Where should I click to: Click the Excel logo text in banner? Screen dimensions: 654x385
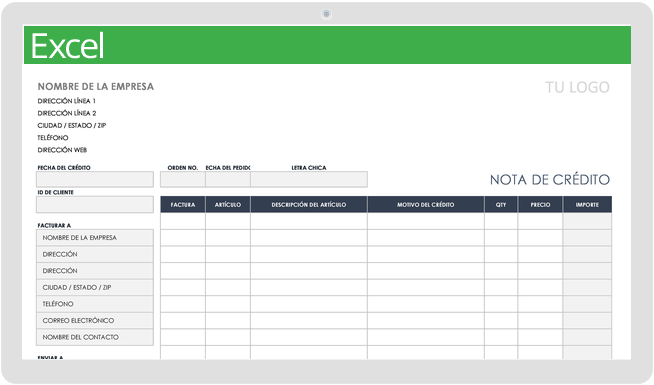(67, 46)
